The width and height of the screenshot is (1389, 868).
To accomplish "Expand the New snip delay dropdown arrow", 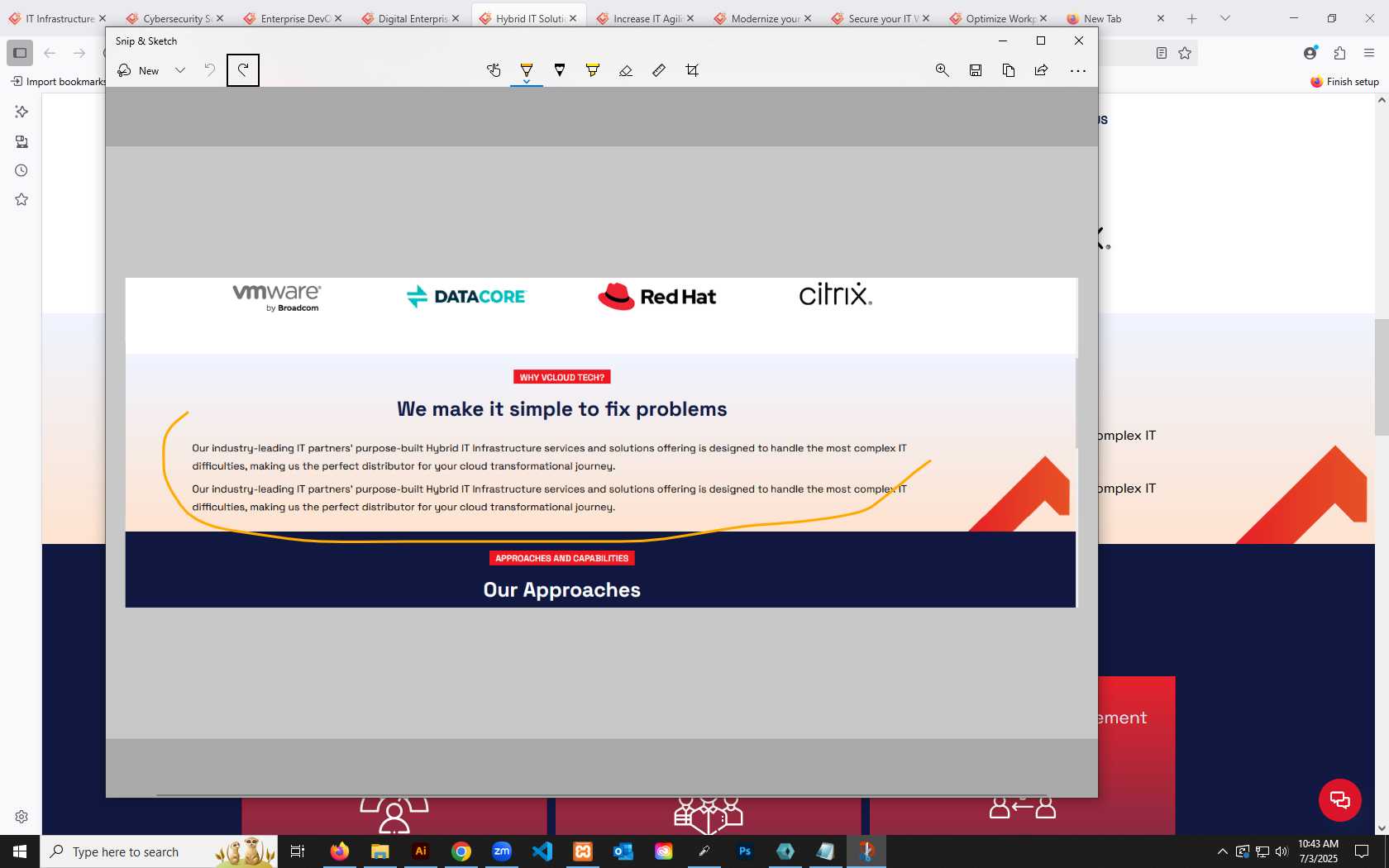I will 180,70.
